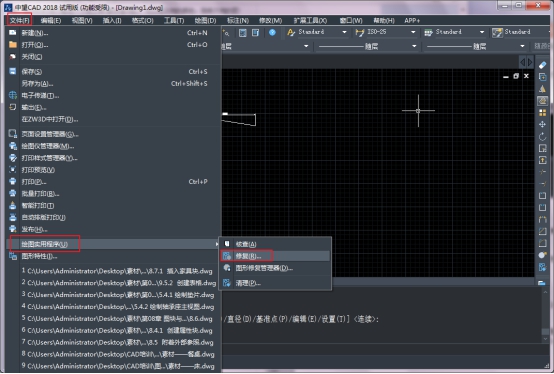The height and width of the screenshot is (374, 554).
Task: Click the text style icon beside Standard
Action: (291, 32)
